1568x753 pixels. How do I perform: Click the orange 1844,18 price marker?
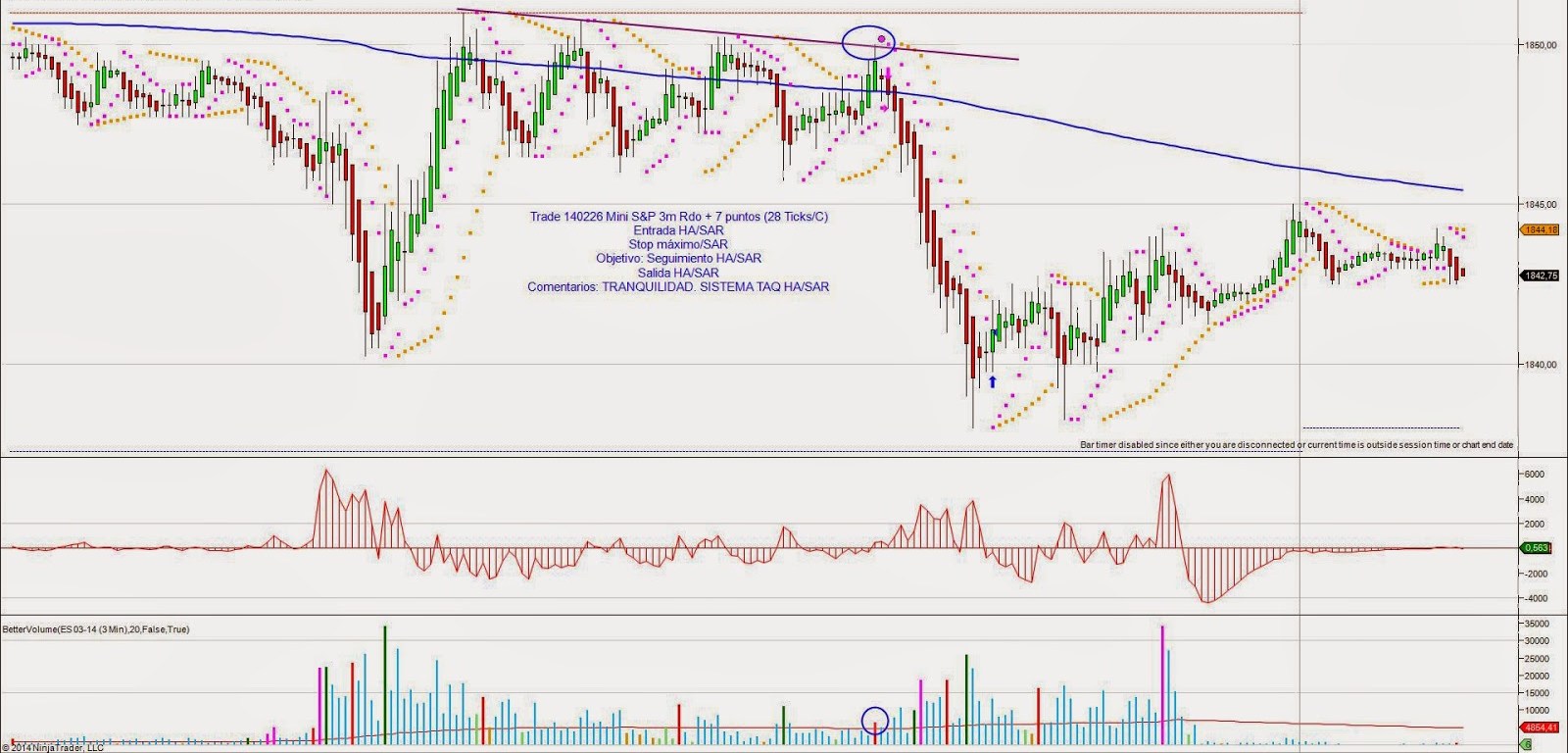pos(1541,229)
